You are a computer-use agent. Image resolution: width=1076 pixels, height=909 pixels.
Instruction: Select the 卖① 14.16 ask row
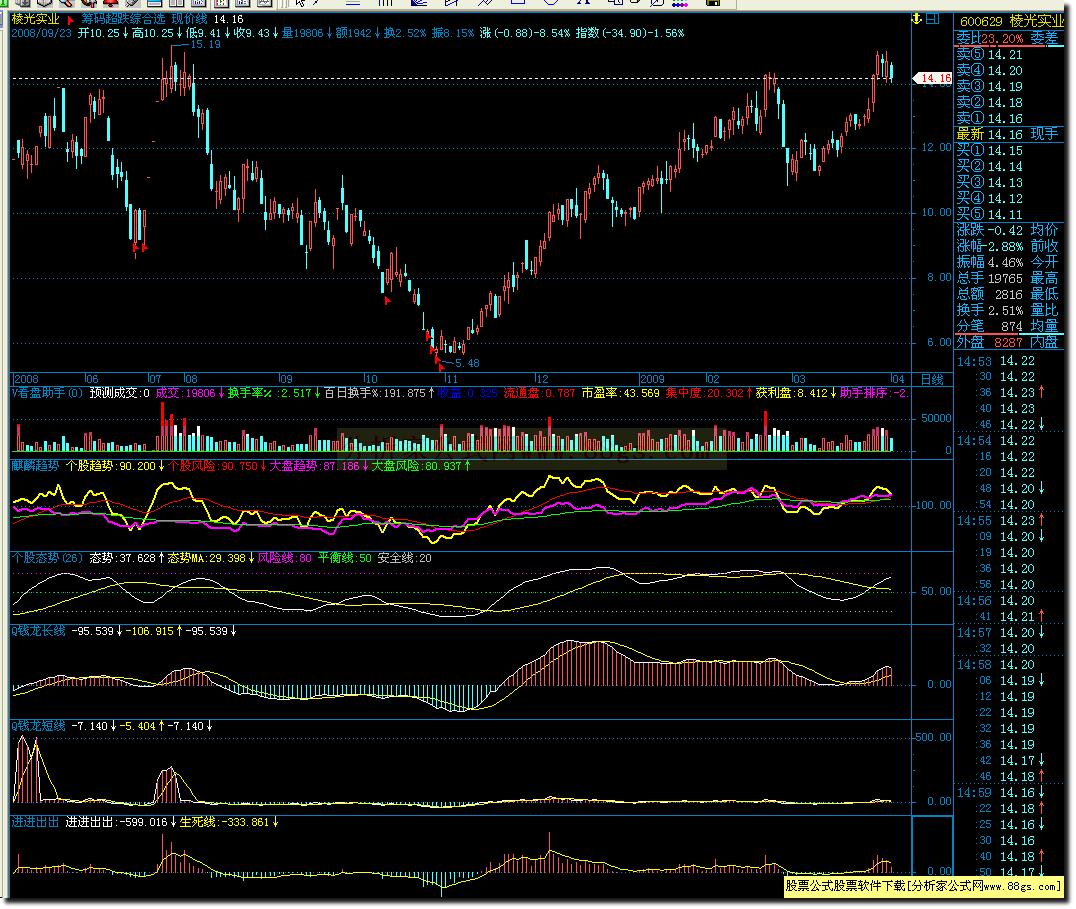tap(990, 119)
